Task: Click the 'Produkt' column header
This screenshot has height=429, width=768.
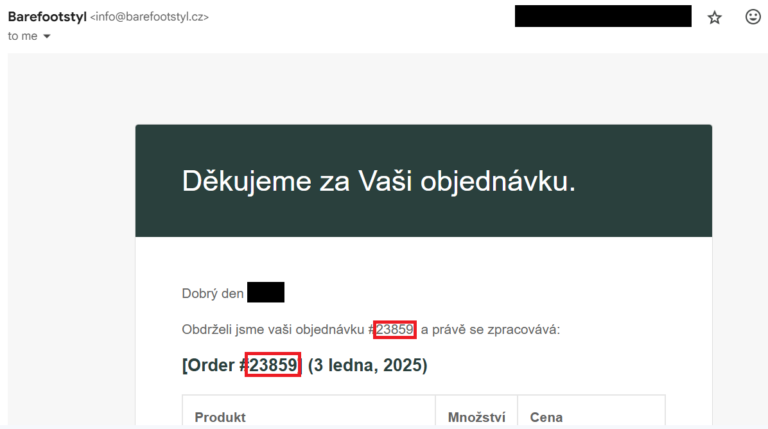Action: (220, 417)
